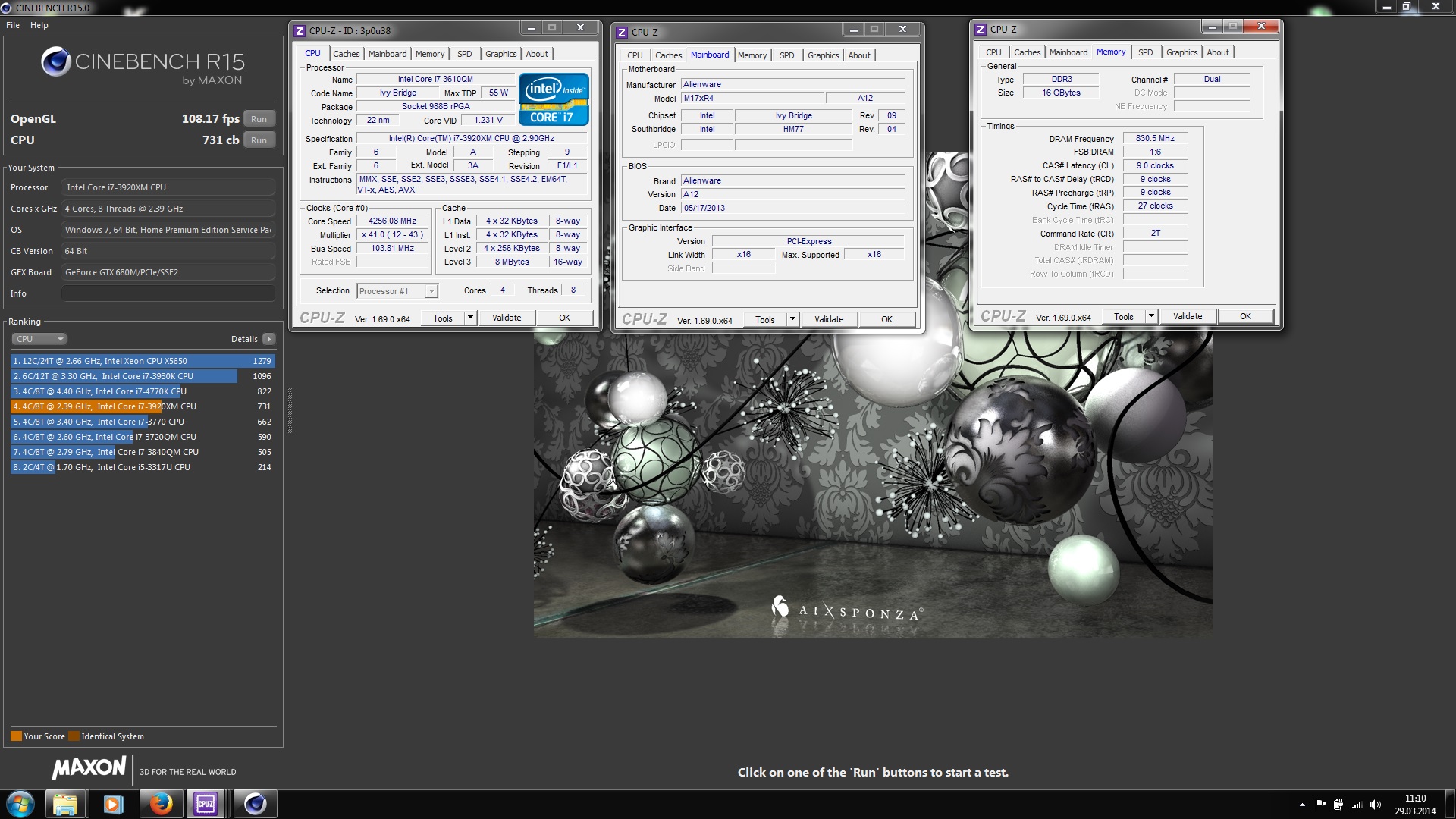Click Intel Core i7 logo in CPU-Z

tap(554, 99)
